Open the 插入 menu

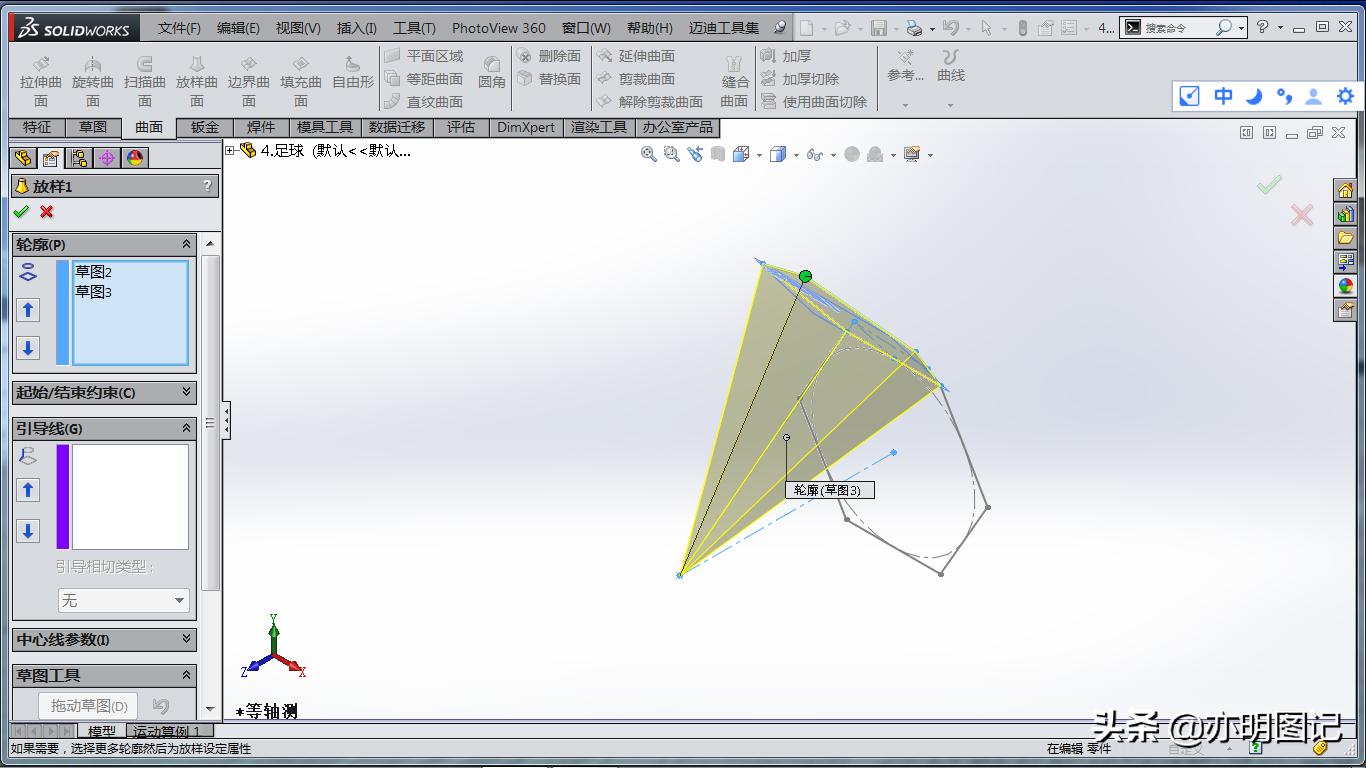click(x=356, y=28)
